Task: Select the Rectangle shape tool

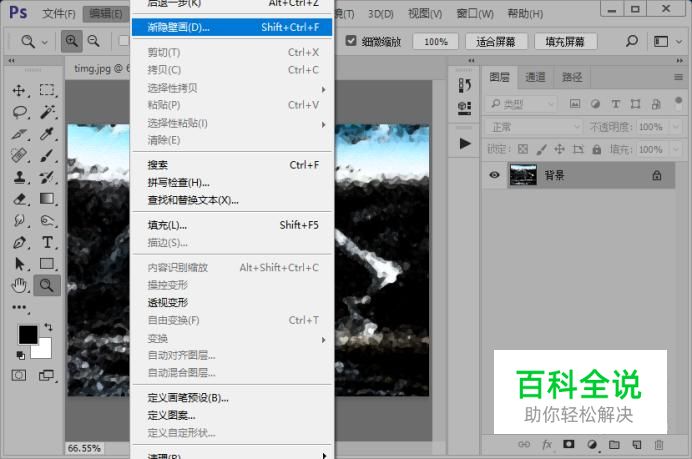Action: pyautogui.click(x=47, y=264)
